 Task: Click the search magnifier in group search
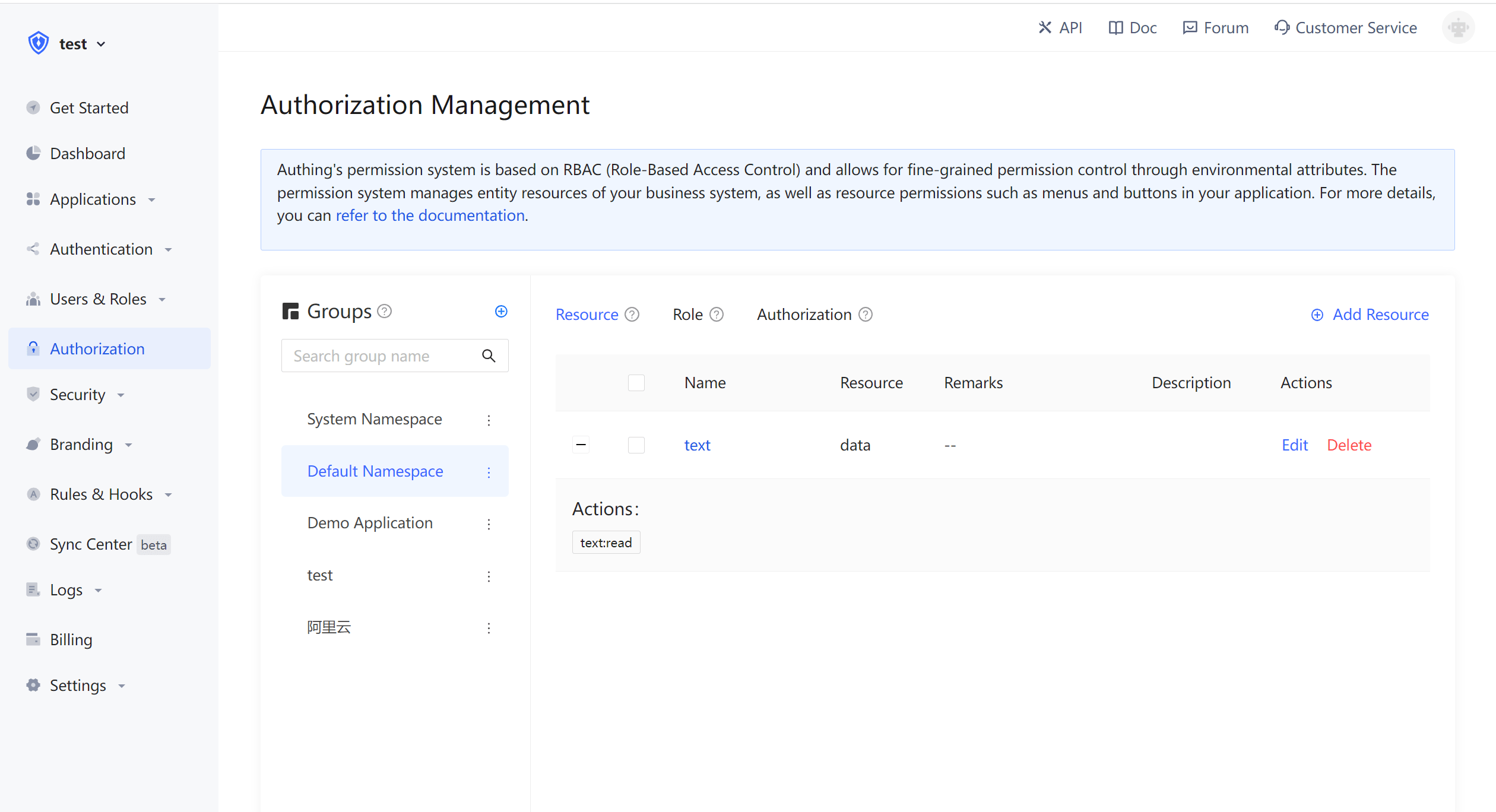[489, 355]
